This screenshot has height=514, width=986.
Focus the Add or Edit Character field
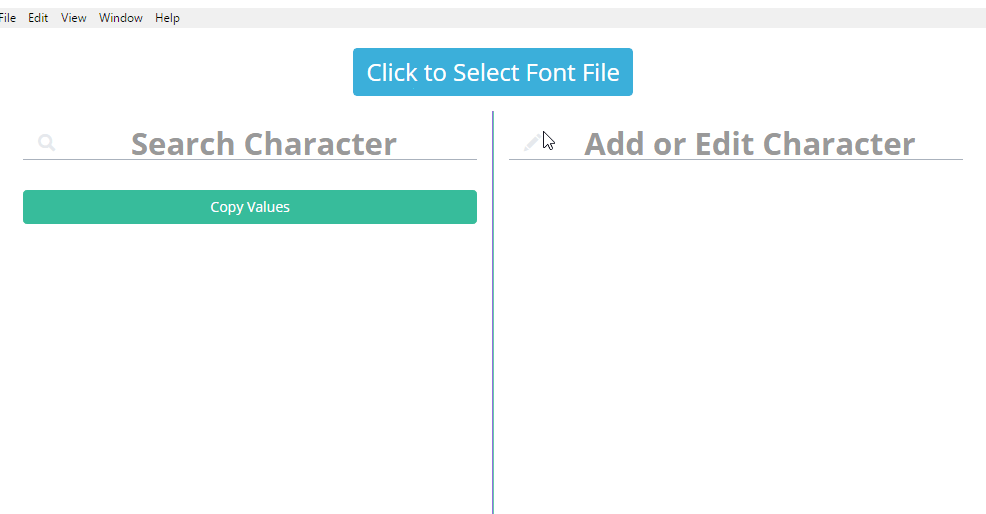749,144
